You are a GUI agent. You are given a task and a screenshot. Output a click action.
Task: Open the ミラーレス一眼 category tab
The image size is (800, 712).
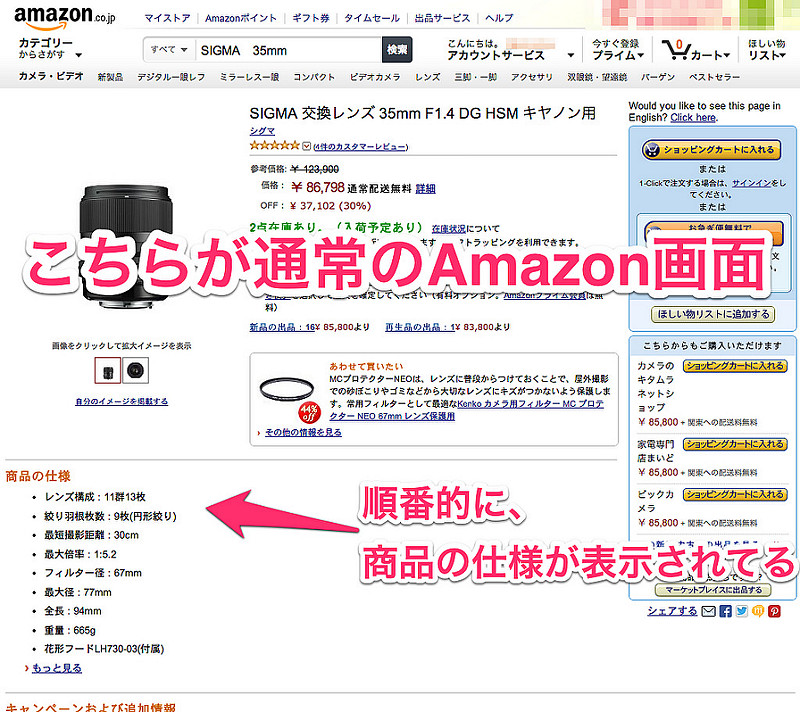tap(249, 77)
